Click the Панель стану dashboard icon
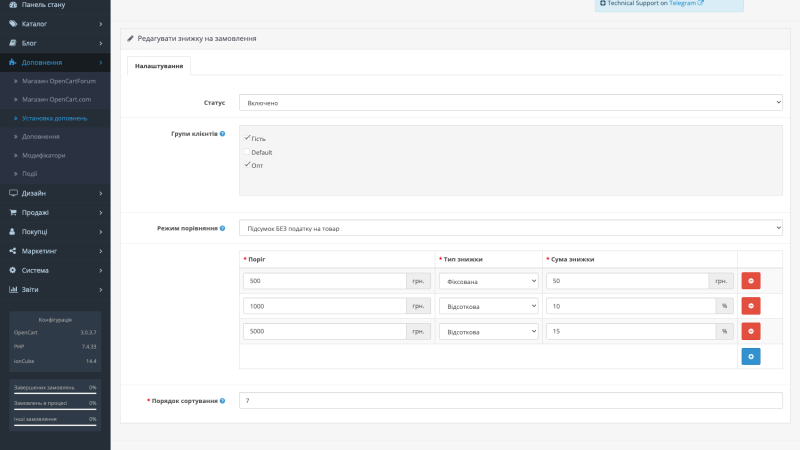The height and width of the screenshot is (450, 800). [13, 4]
